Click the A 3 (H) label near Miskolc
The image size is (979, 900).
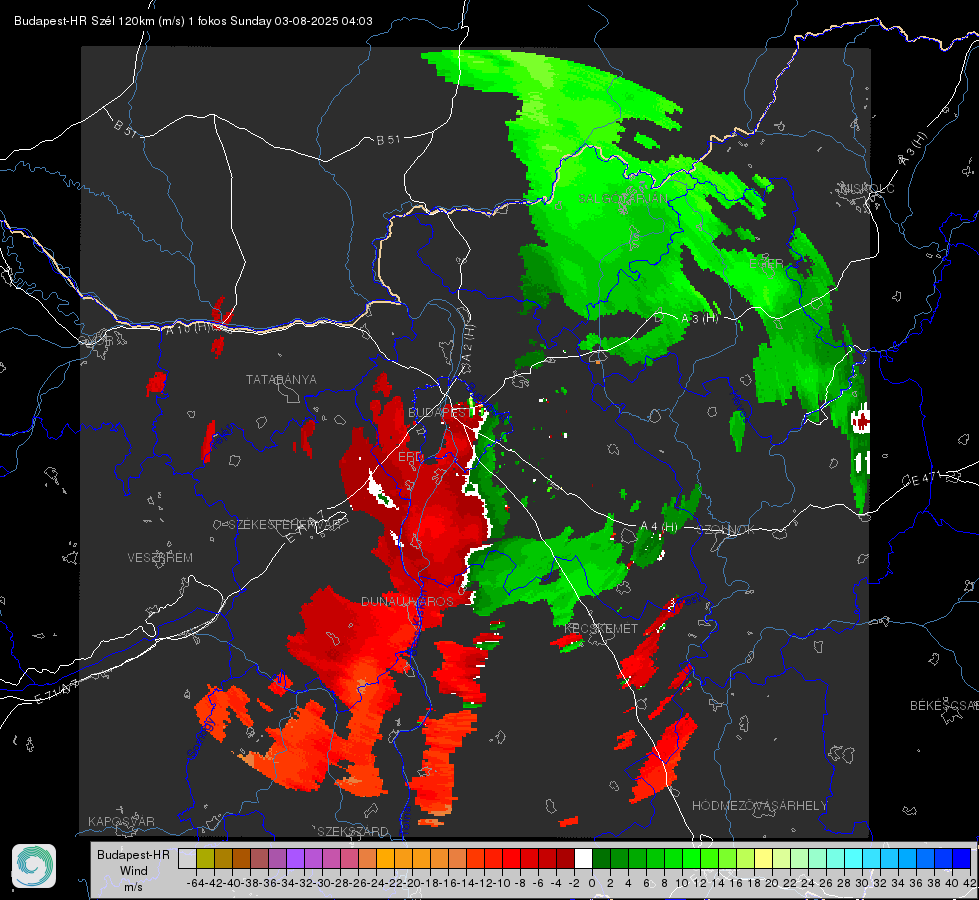pos(913,149)
